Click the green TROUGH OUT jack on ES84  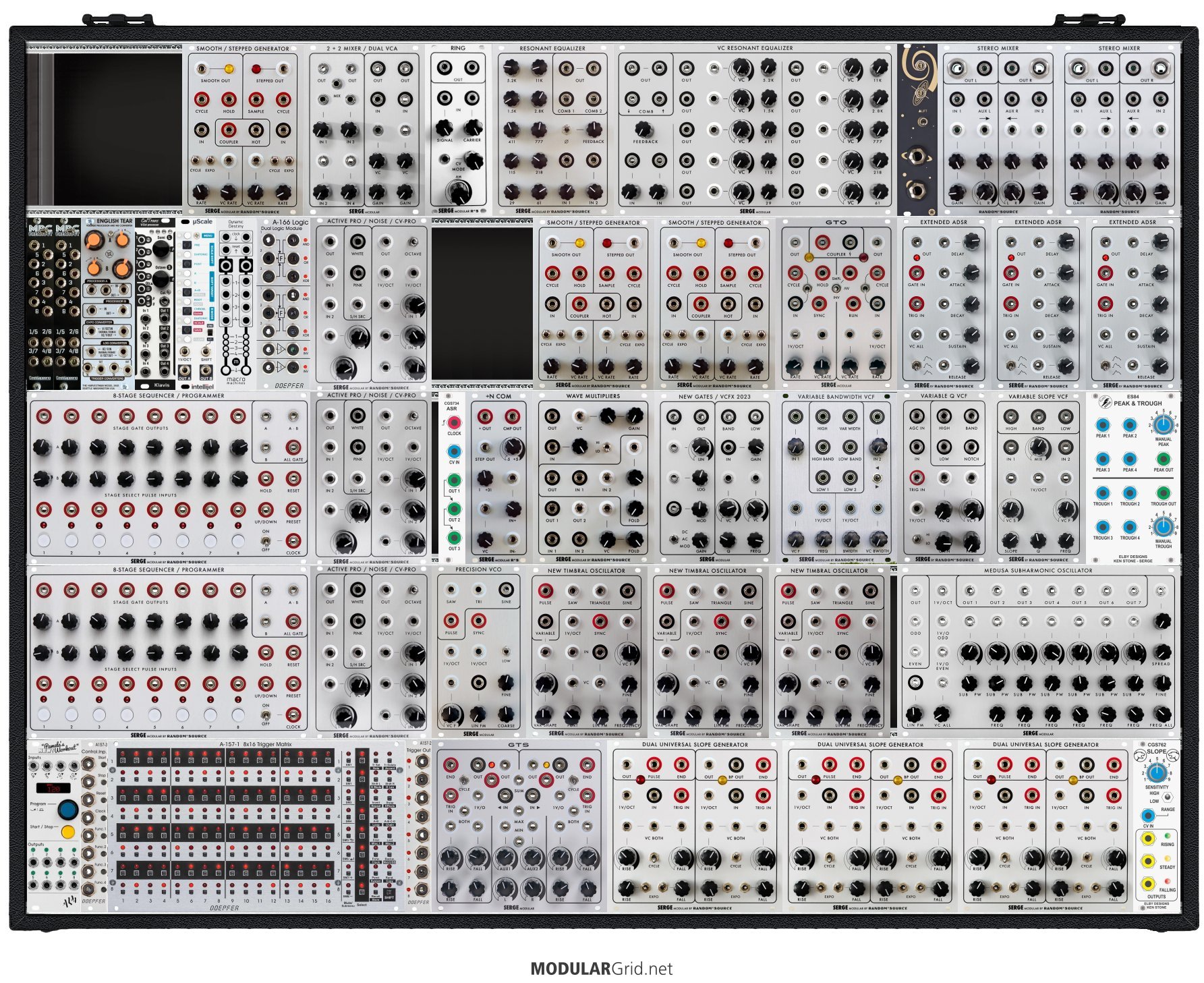click(1162, 493)
